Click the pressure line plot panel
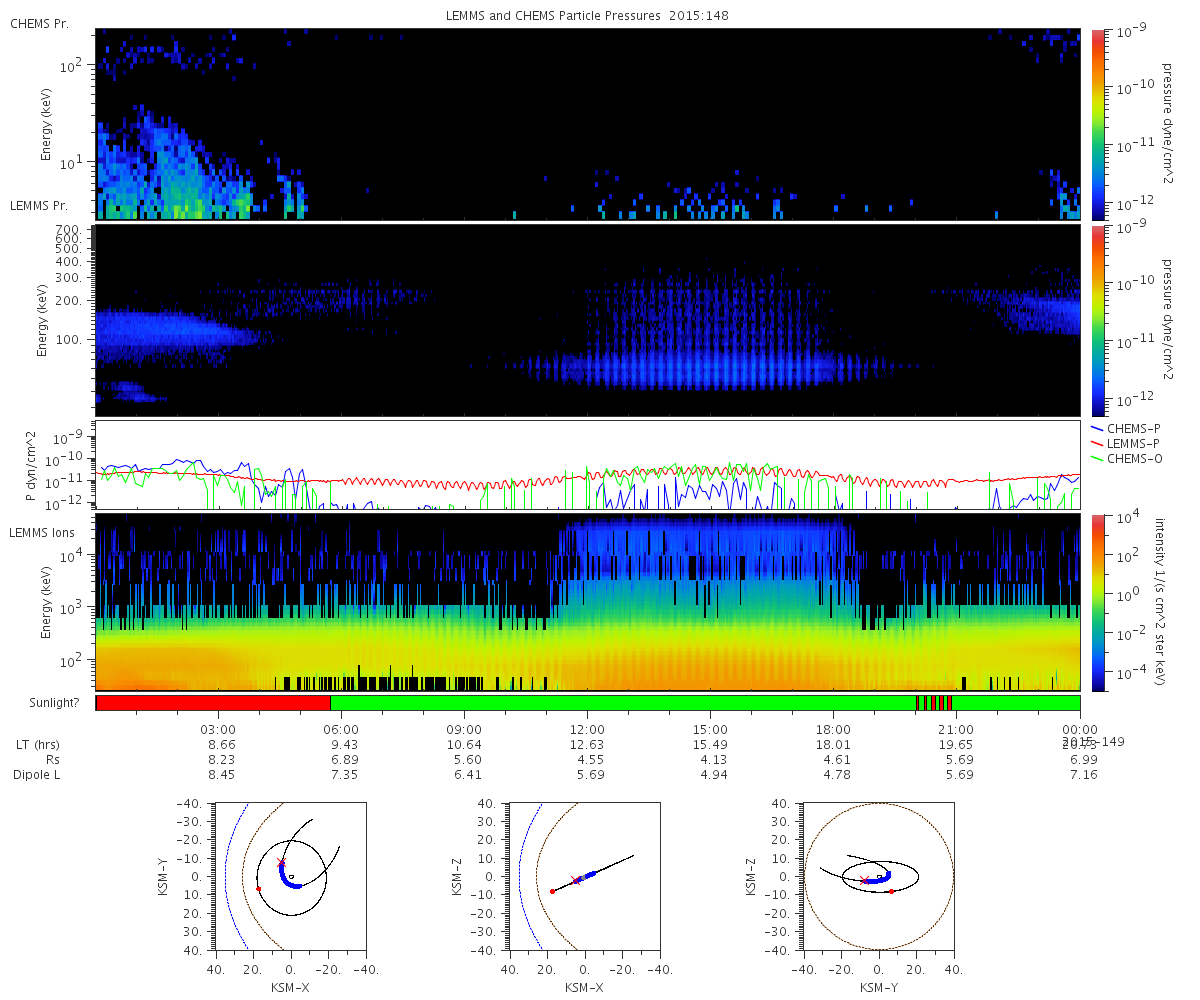Viewport: 1200px width, 1000px height. (x=588, y=465)
